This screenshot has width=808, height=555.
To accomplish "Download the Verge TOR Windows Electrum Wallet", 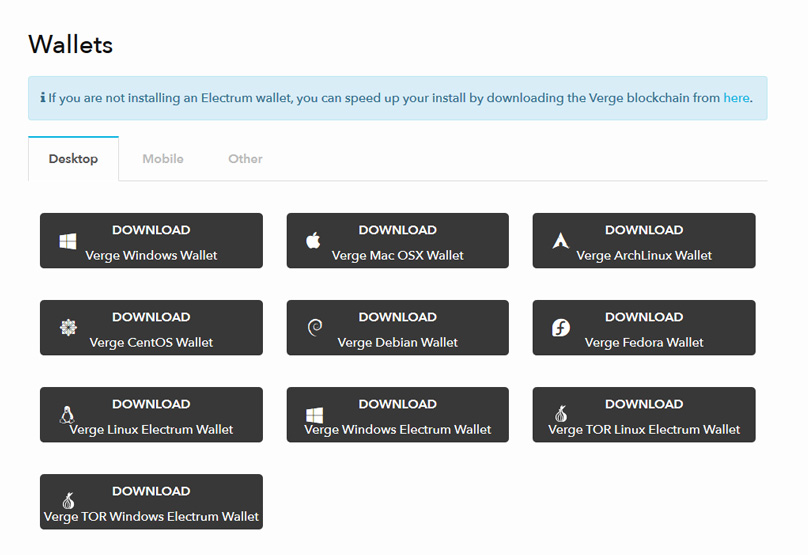I will point(152,502).
